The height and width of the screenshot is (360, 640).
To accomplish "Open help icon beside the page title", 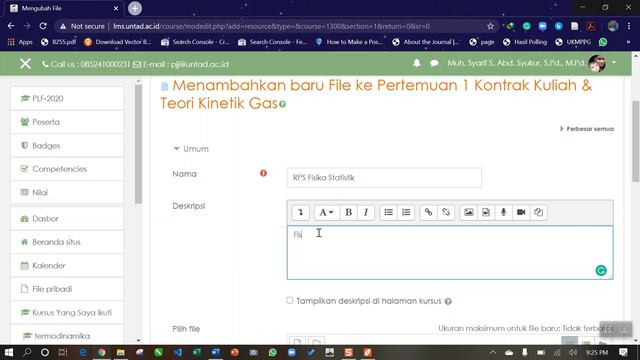I will 282,104.
